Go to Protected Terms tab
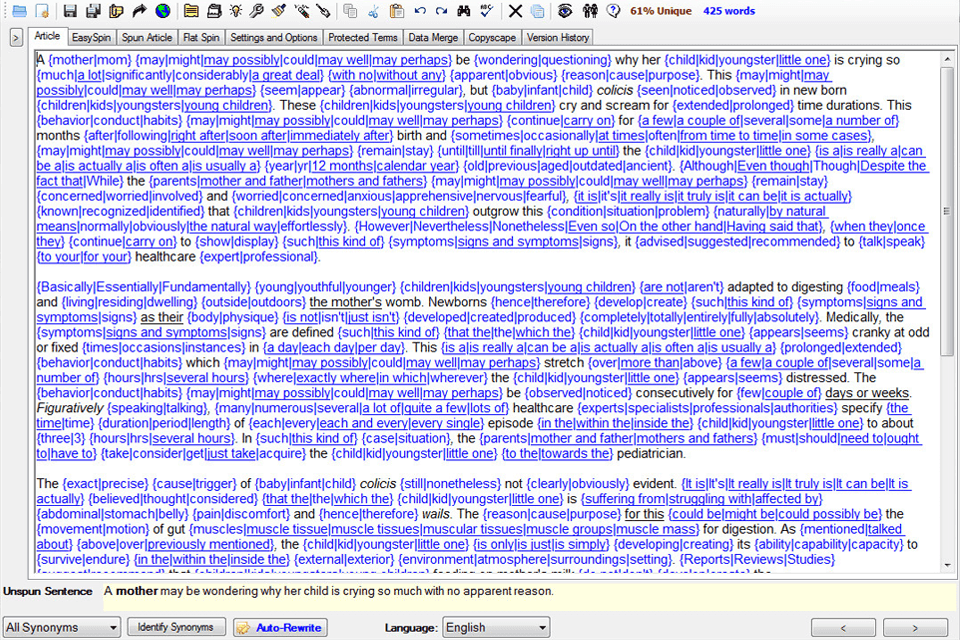Viewport: 960px width, 640px height. click(363, 37)
